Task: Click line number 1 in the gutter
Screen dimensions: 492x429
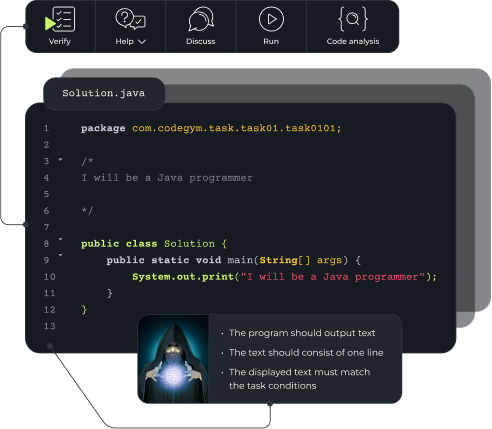Action: click(x=46, y=128)
